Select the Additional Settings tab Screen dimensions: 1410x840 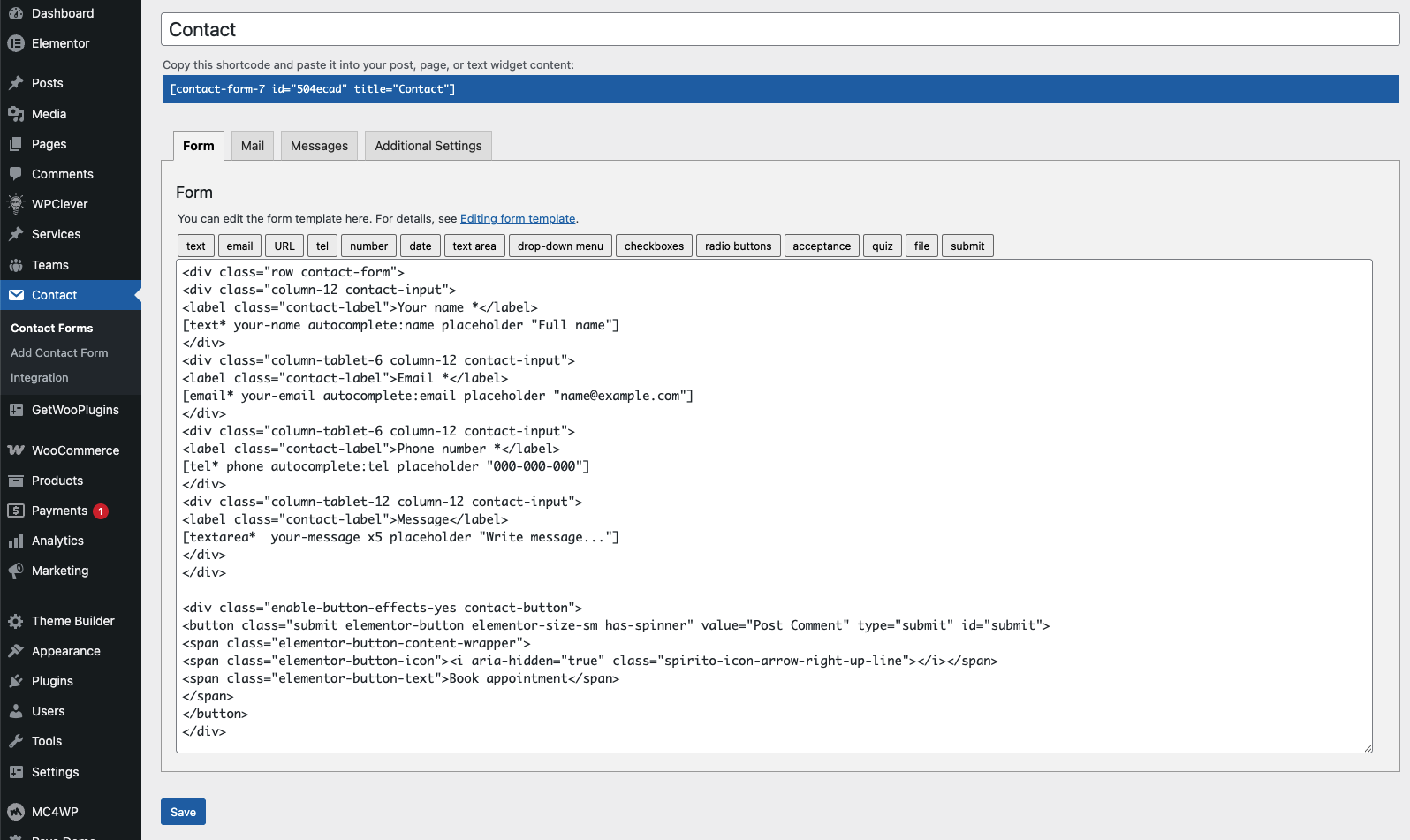(x=428, y=146)
